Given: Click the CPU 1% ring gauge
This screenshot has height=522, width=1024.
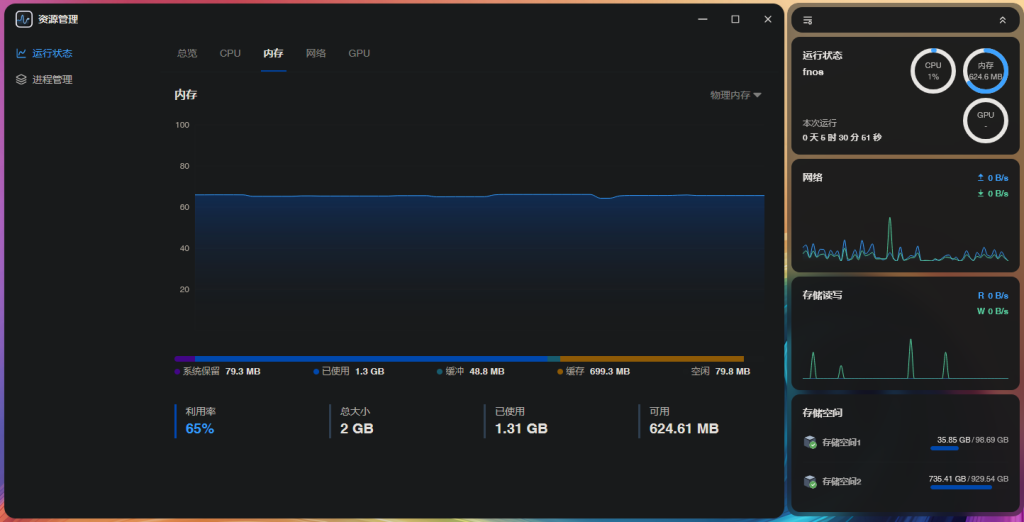Looking at the screenshot, I should [x=932, y=71].
